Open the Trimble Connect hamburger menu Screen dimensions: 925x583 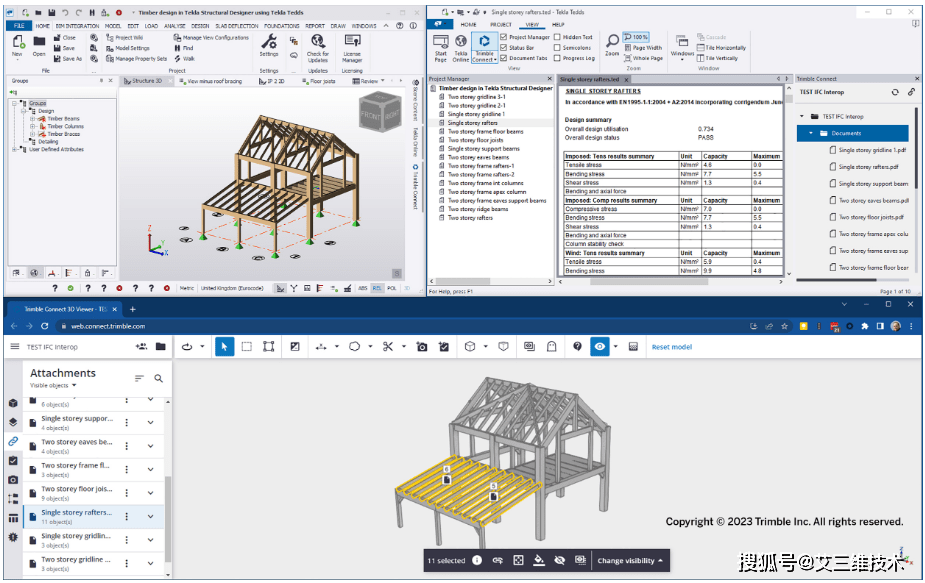click(15, 347)
